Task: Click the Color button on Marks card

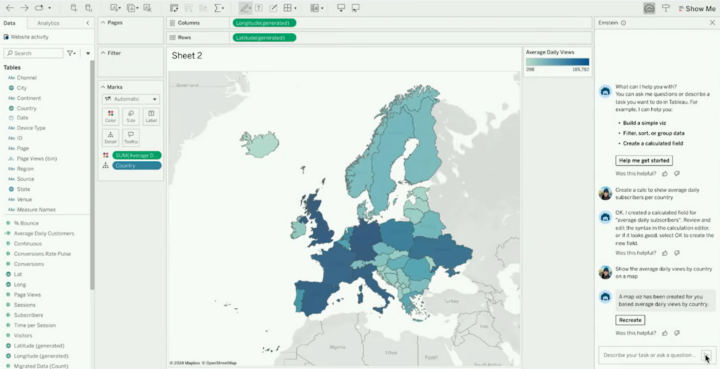Action: (110, 116)
